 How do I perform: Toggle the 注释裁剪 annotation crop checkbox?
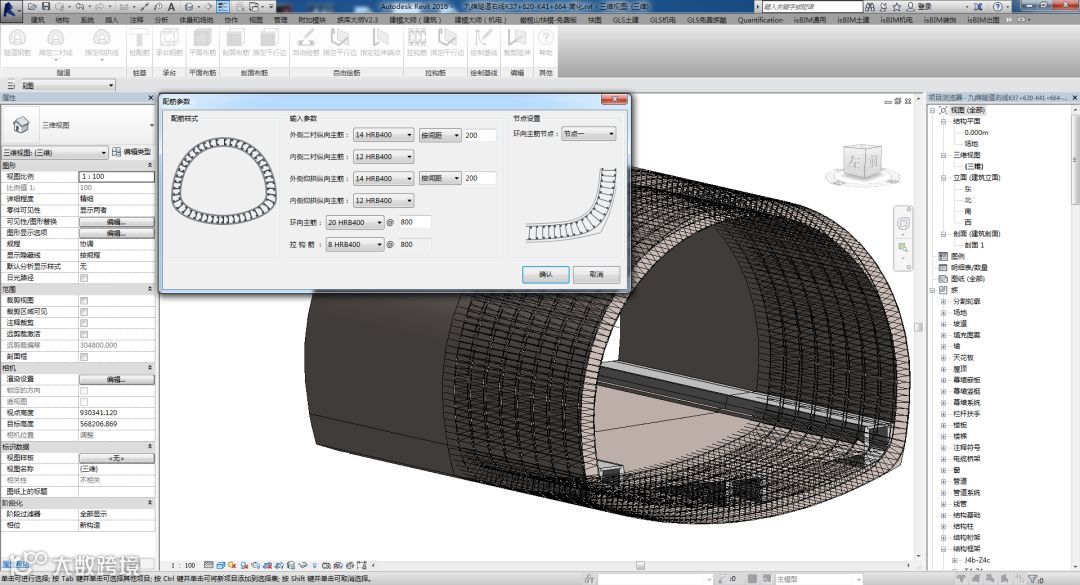pyautogui.click(x=84, y=322)
